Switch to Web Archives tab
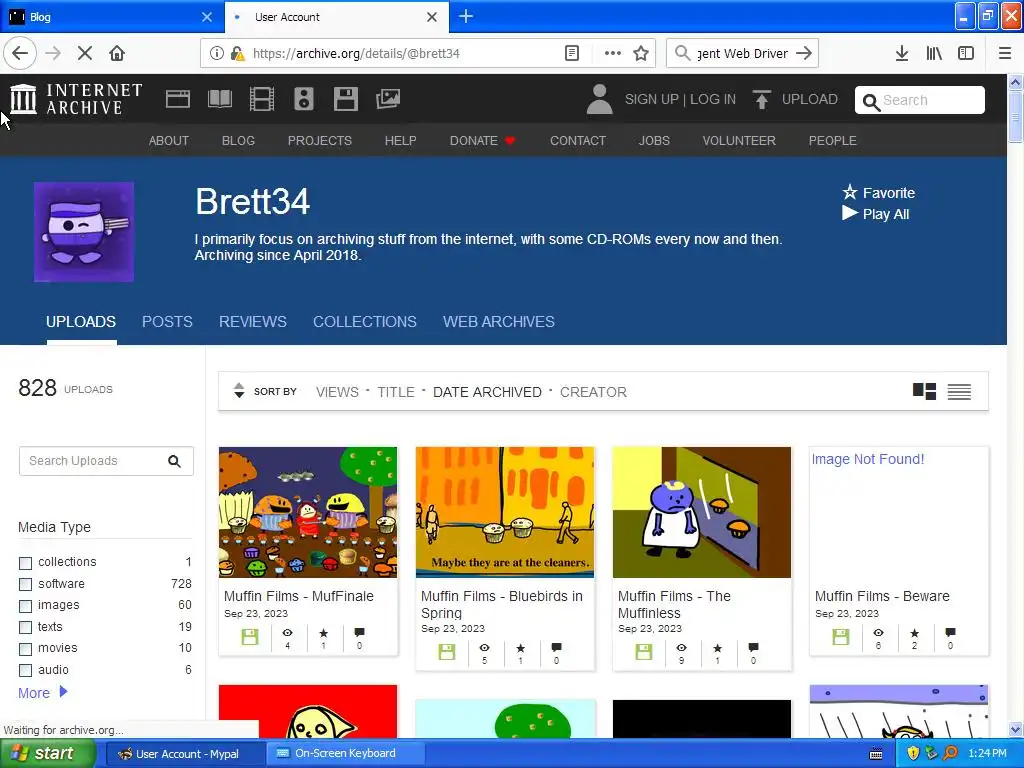Image resolution: width=1024 pixels, height=768 pixels. click(498, 321)
